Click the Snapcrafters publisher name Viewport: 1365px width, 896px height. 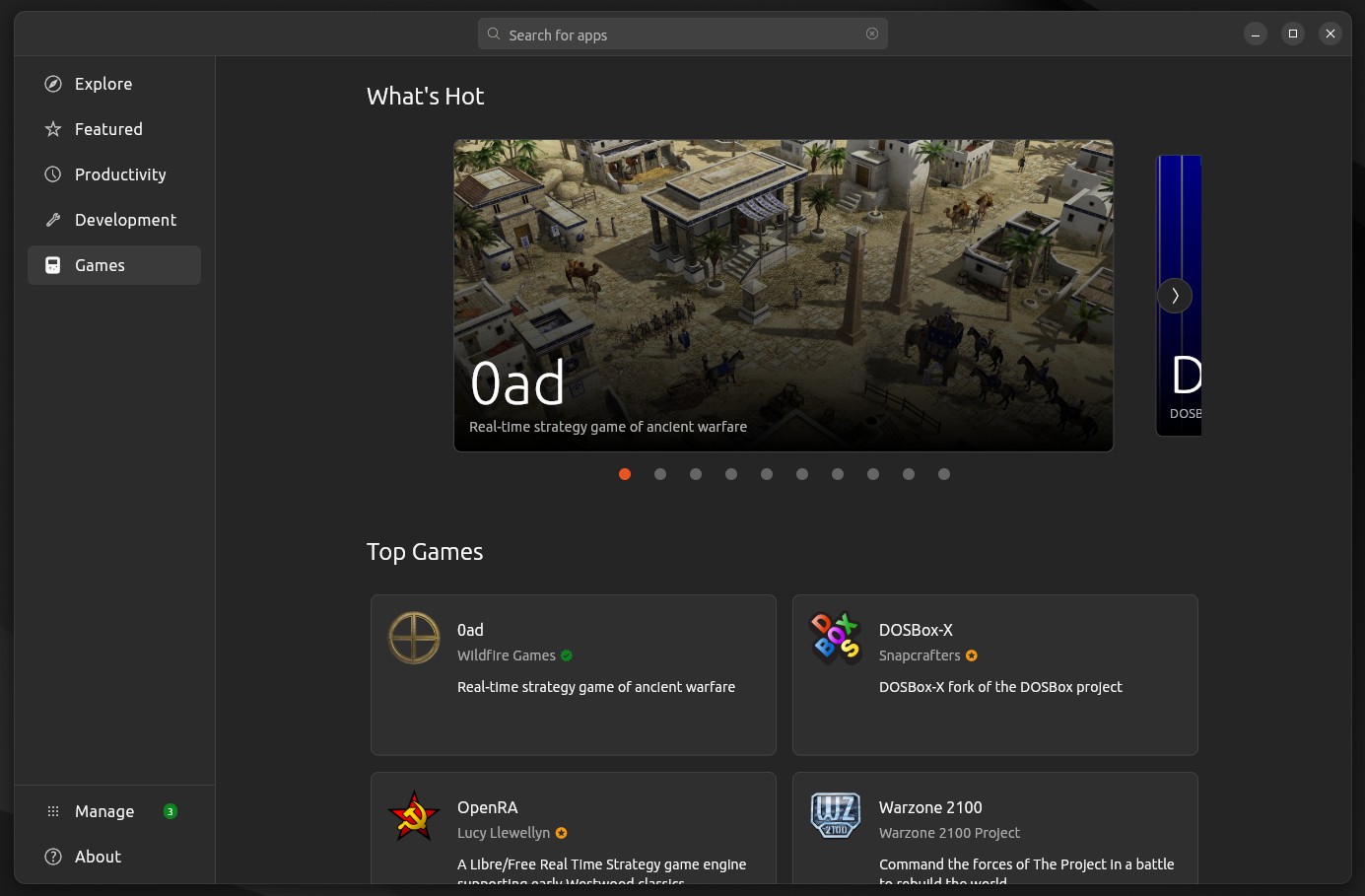[920, 655]
